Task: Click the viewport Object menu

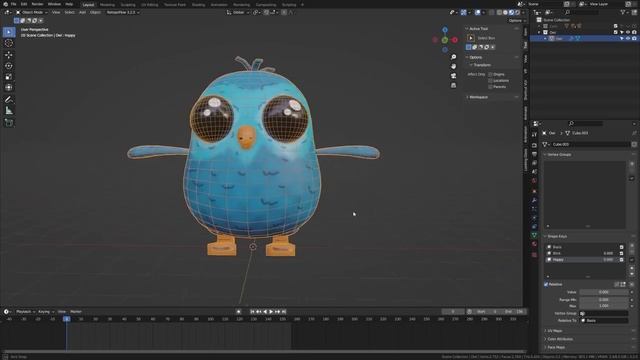Action: click(95, 12)
